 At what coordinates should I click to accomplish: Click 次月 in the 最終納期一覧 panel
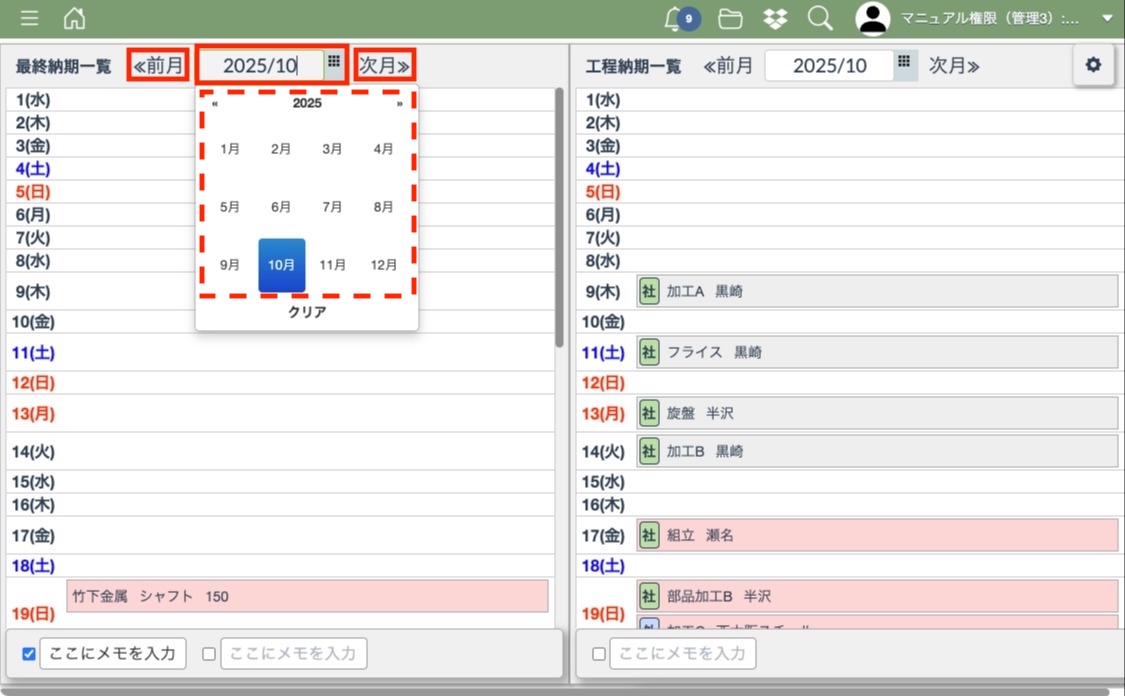[385, 66]
